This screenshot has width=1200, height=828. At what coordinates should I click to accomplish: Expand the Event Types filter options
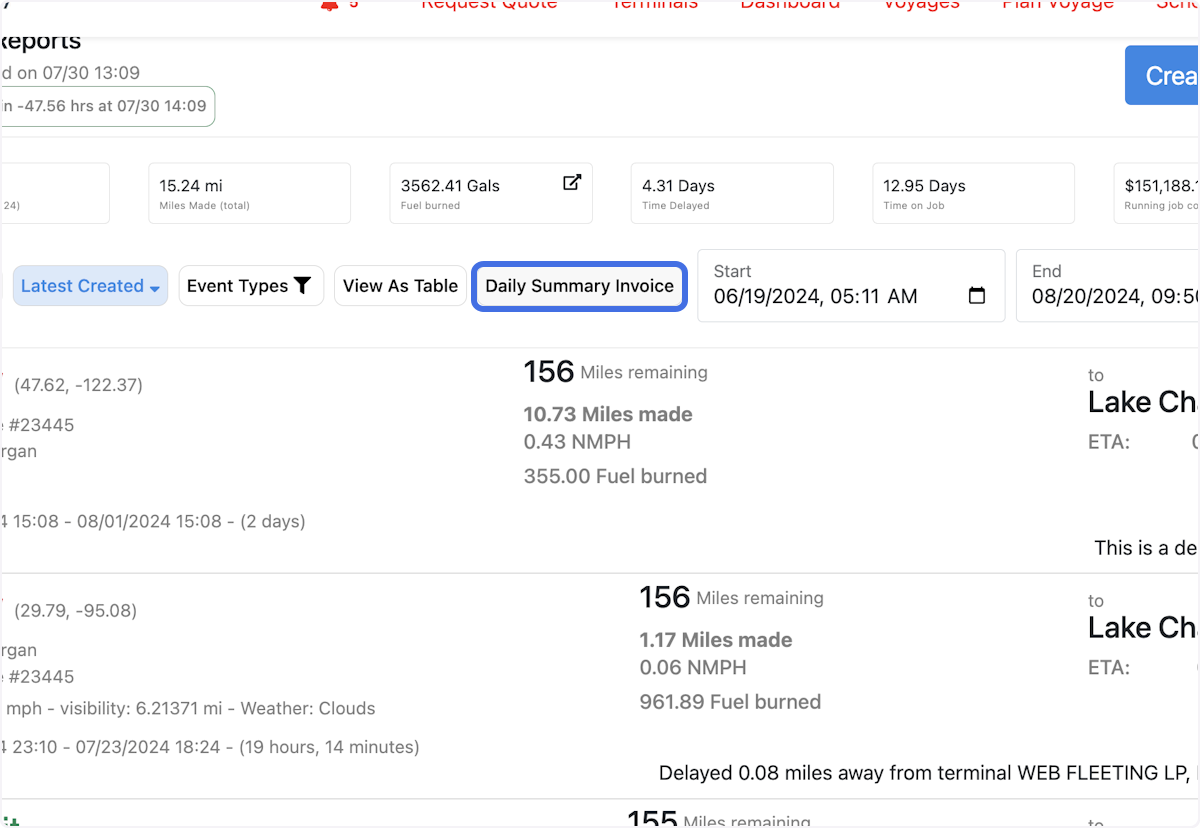(250, 285)
